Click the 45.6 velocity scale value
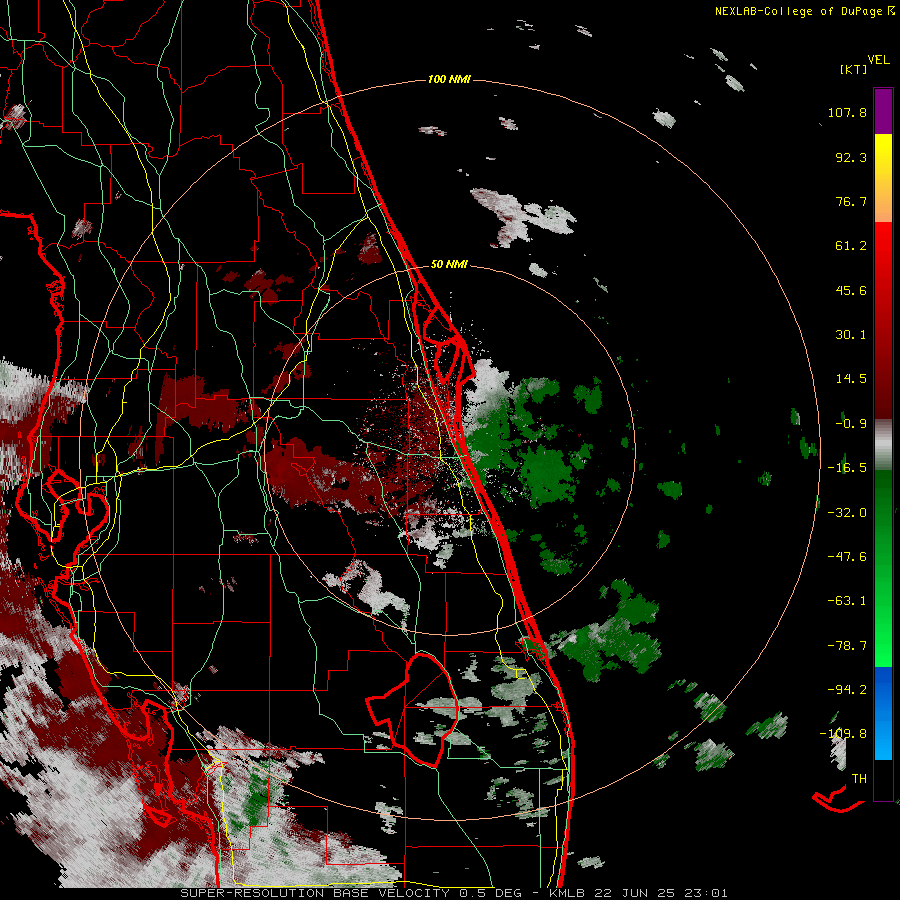This screenshot has width=900, height=900. (851, 290)
